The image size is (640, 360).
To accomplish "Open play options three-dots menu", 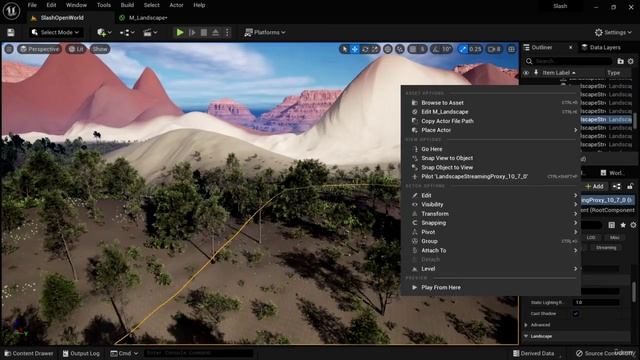I will [228, 32].
